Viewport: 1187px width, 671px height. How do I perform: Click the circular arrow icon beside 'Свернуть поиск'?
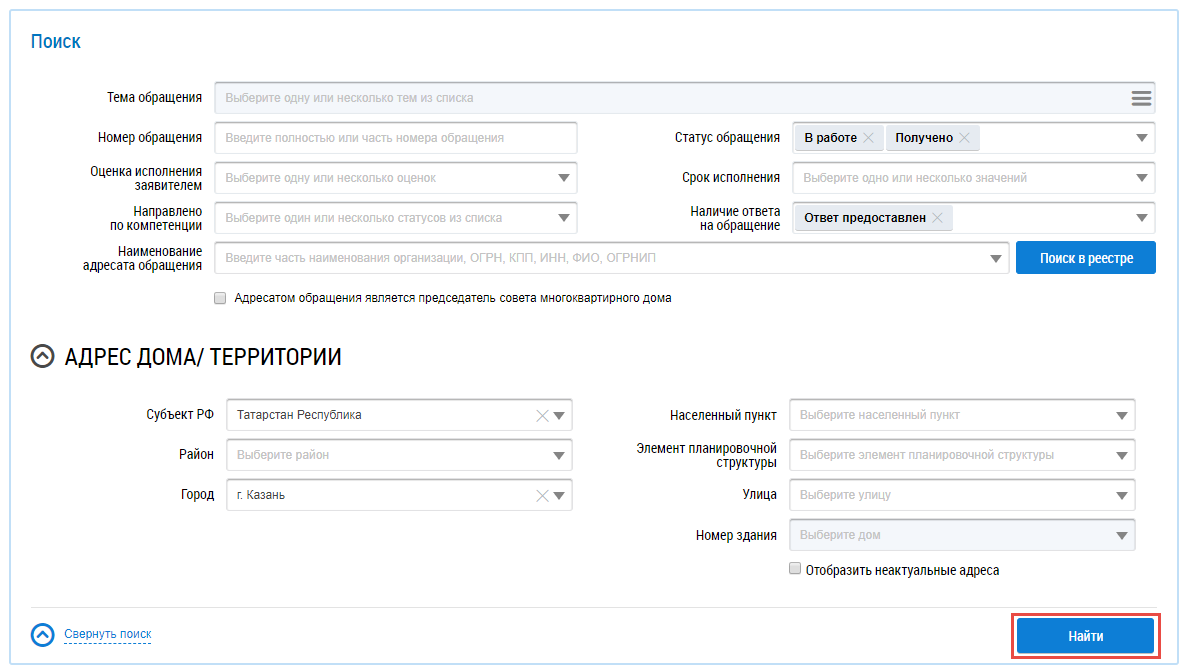click(42, 635)
